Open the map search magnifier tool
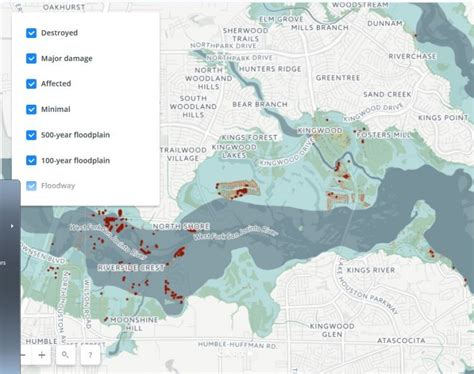Viewport: 474px width, 374px height. 65,355
